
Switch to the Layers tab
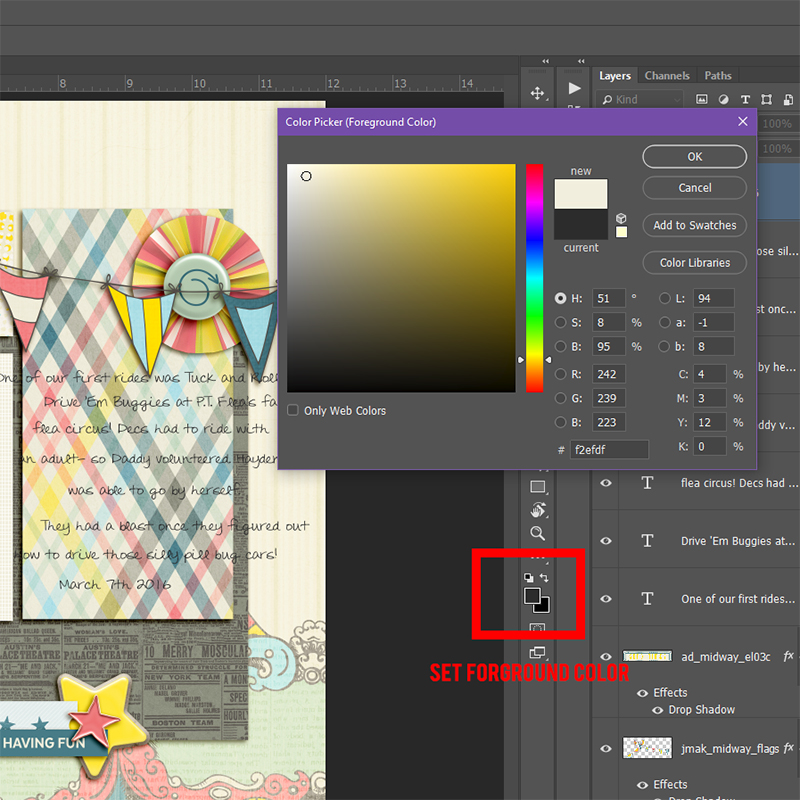click(615, 76)
